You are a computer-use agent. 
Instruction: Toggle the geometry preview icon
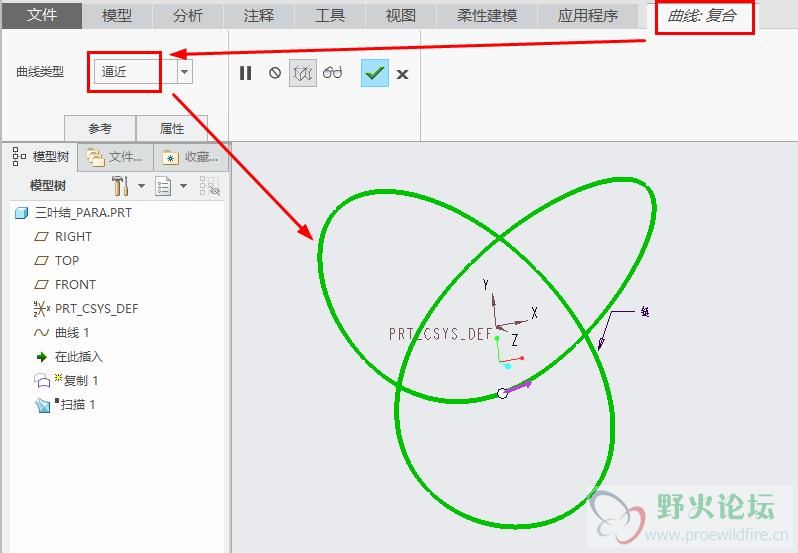point(303,73)
